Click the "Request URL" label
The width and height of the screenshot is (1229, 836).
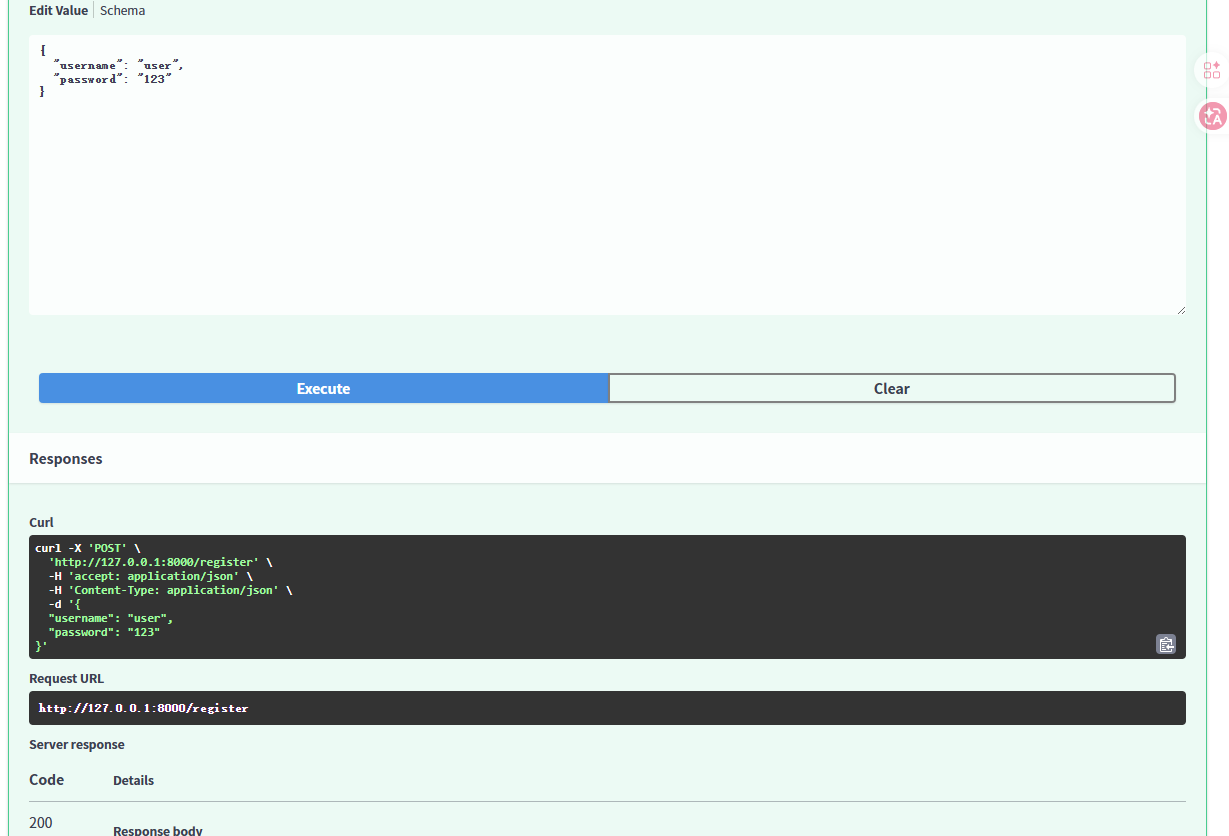(x=66, y=678)
